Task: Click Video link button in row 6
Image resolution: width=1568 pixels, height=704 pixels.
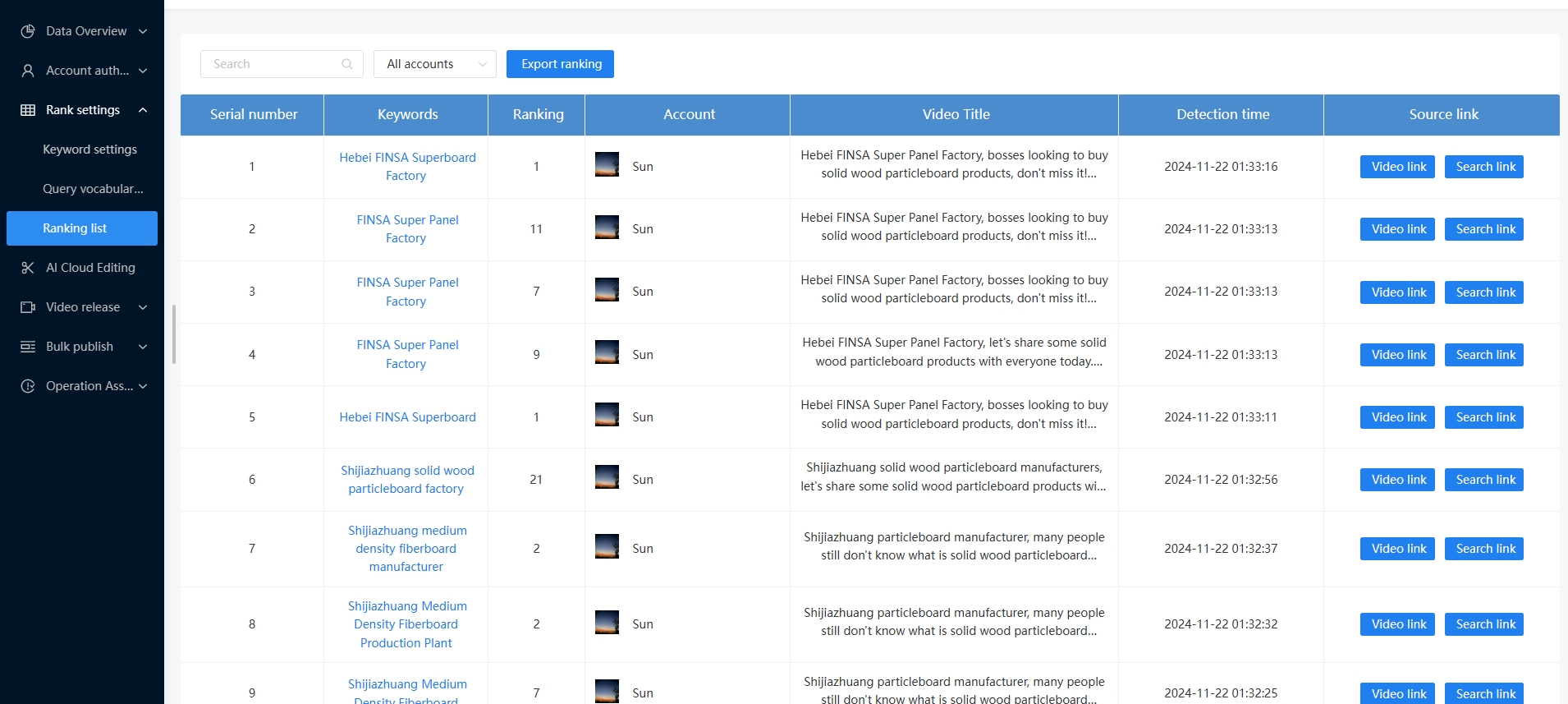Action: tap(1397, 480)
